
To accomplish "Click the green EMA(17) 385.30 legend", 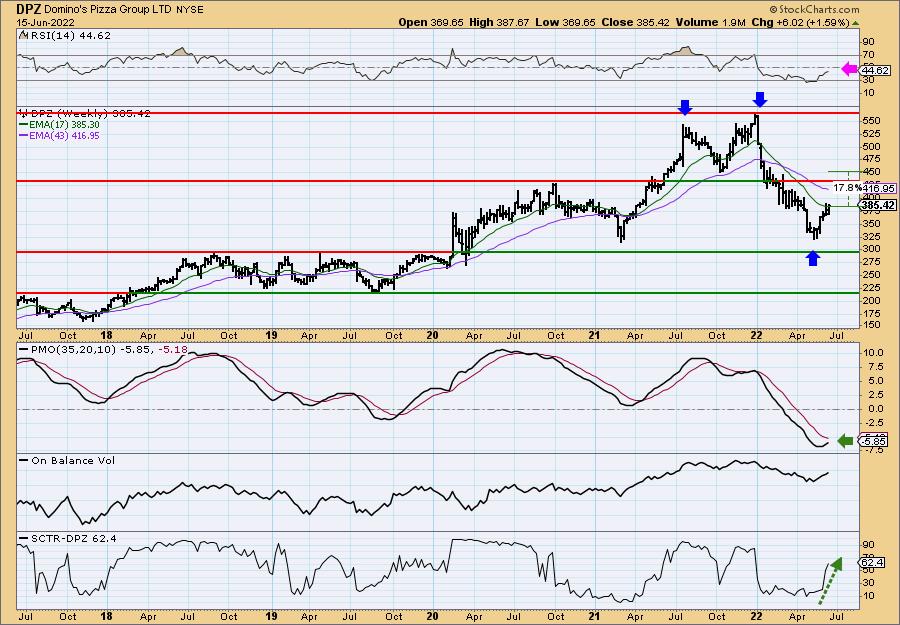I will (x=59, y=124).
